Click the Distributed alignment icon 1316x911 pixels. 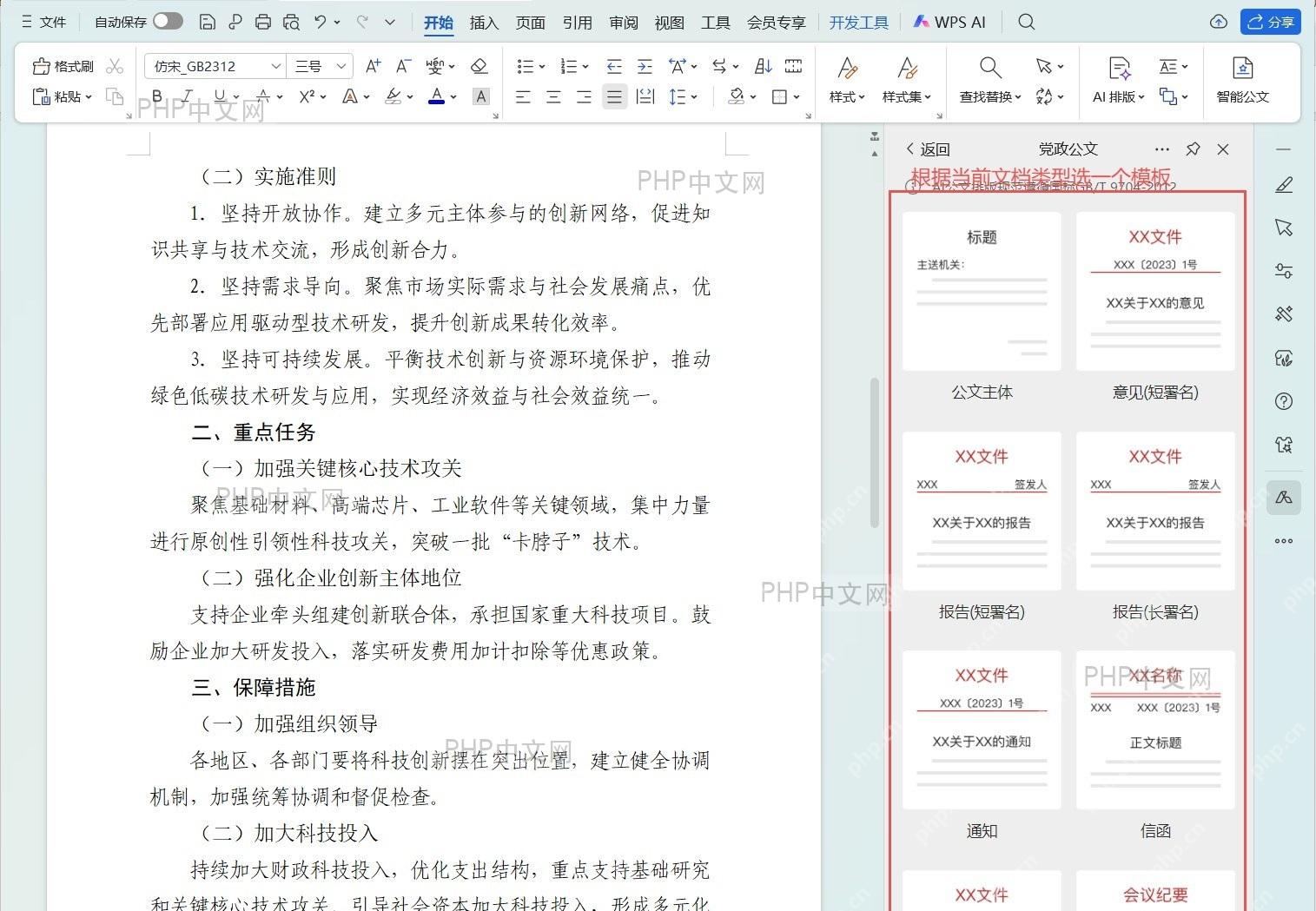[645, 96]
